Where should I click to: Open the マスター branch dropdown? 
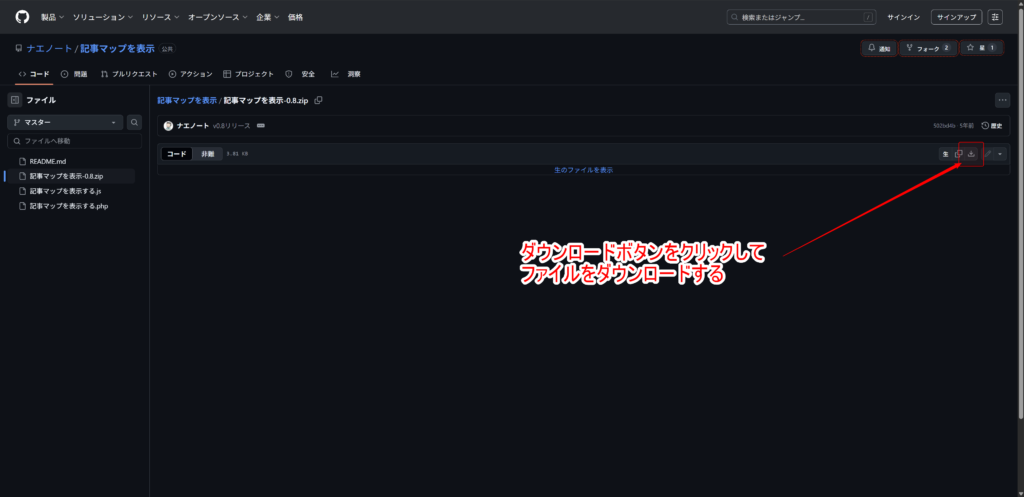pos(65,122)
